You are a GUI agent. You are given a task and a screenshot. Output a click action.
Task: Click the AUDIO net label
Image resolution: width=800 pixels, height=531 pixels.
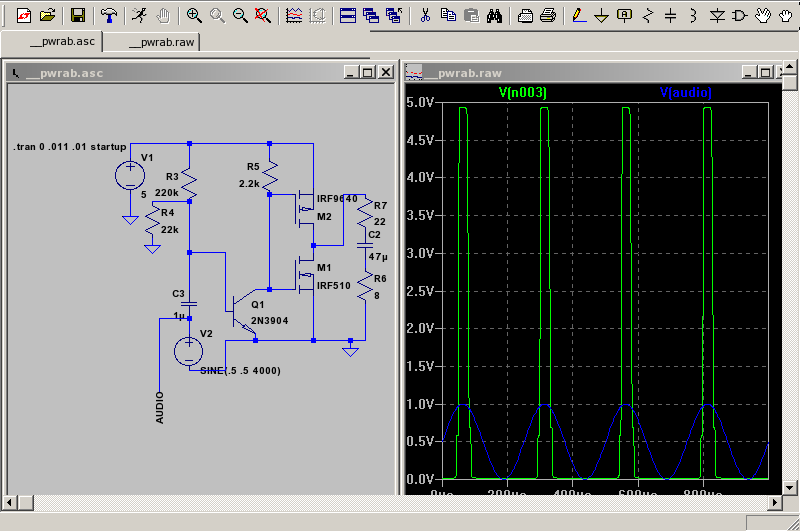pos(160,408)
